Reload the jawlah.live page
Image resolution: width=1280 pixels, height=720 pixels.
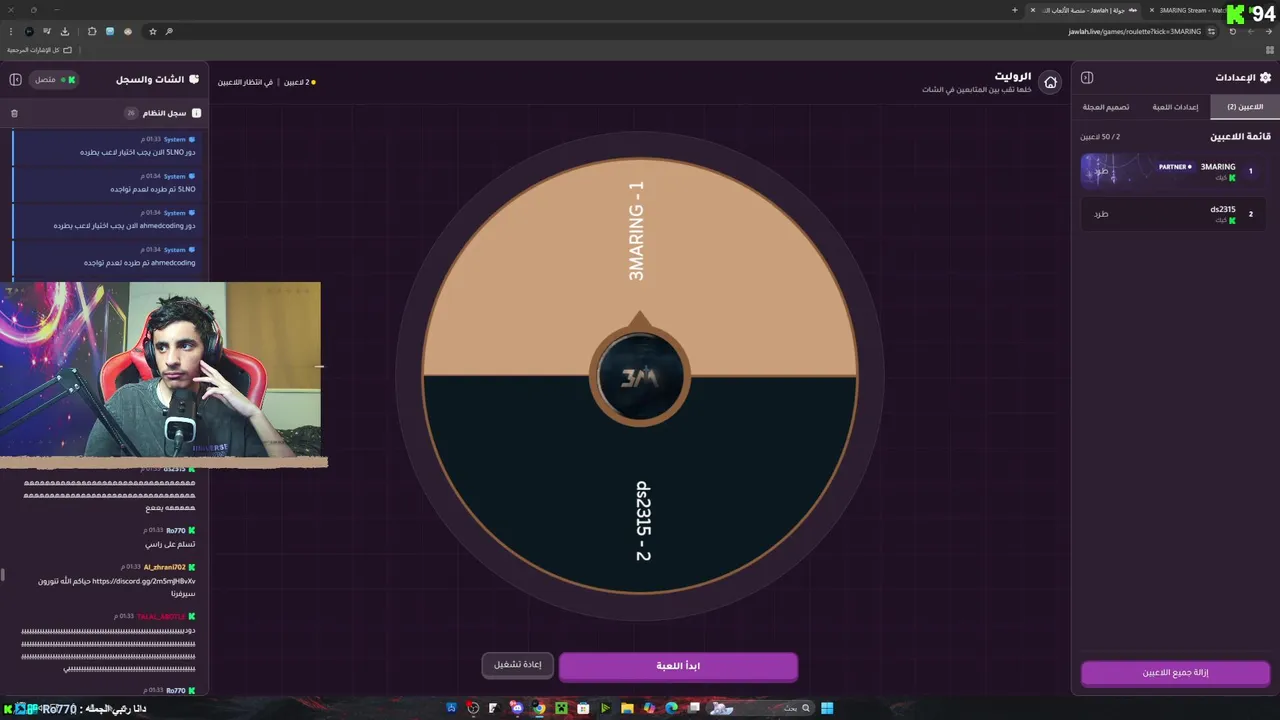click(x=1232, y=31)
